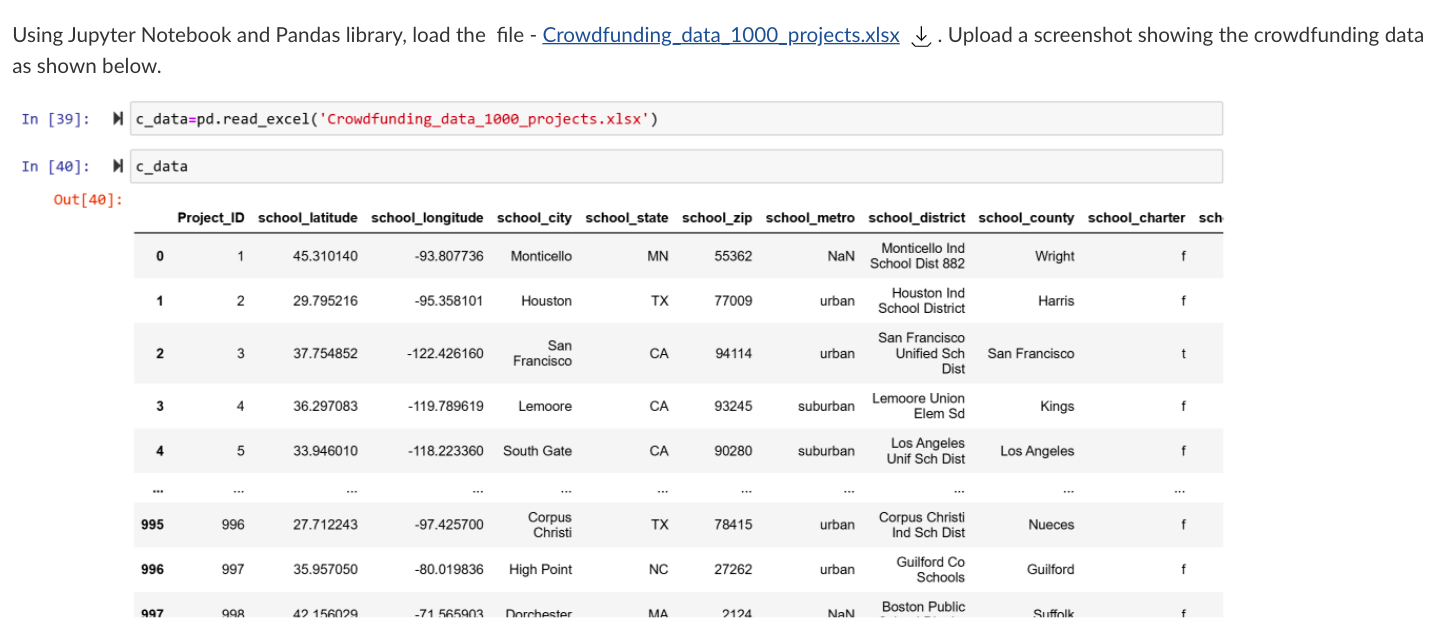Viewport: 1435px width, 642px height.
Task: Click Project_ID value 997
Action: pos(233,570)
